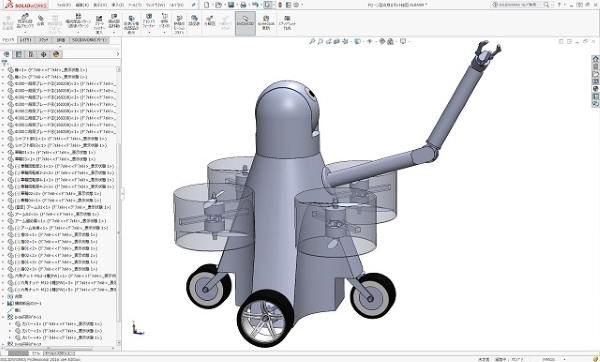Click the Save icon in the top toolbar
600x362 pixels.
pos(231,5)
